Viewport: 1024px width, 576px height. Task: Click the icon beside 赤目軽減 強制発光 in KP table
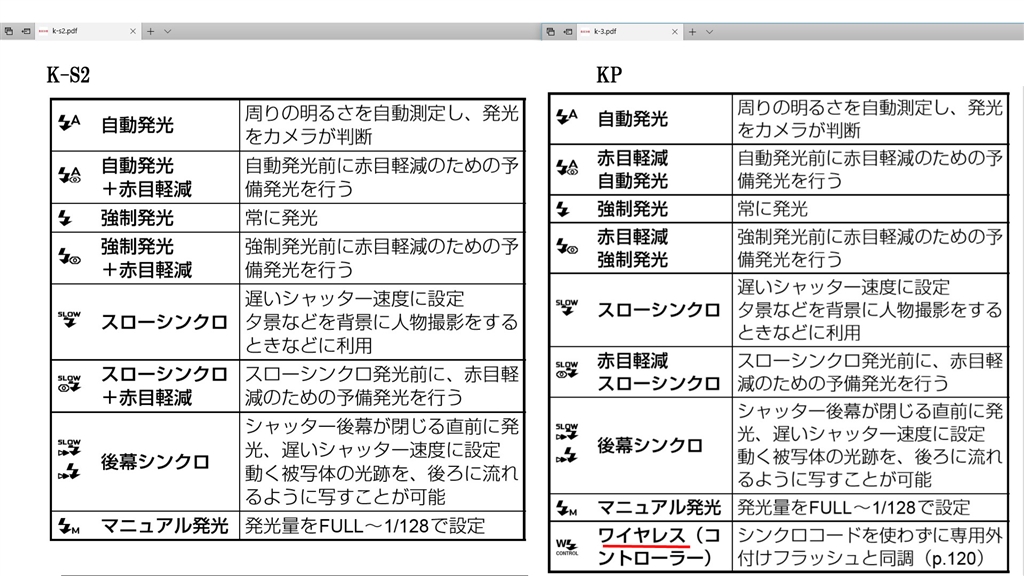566,247
